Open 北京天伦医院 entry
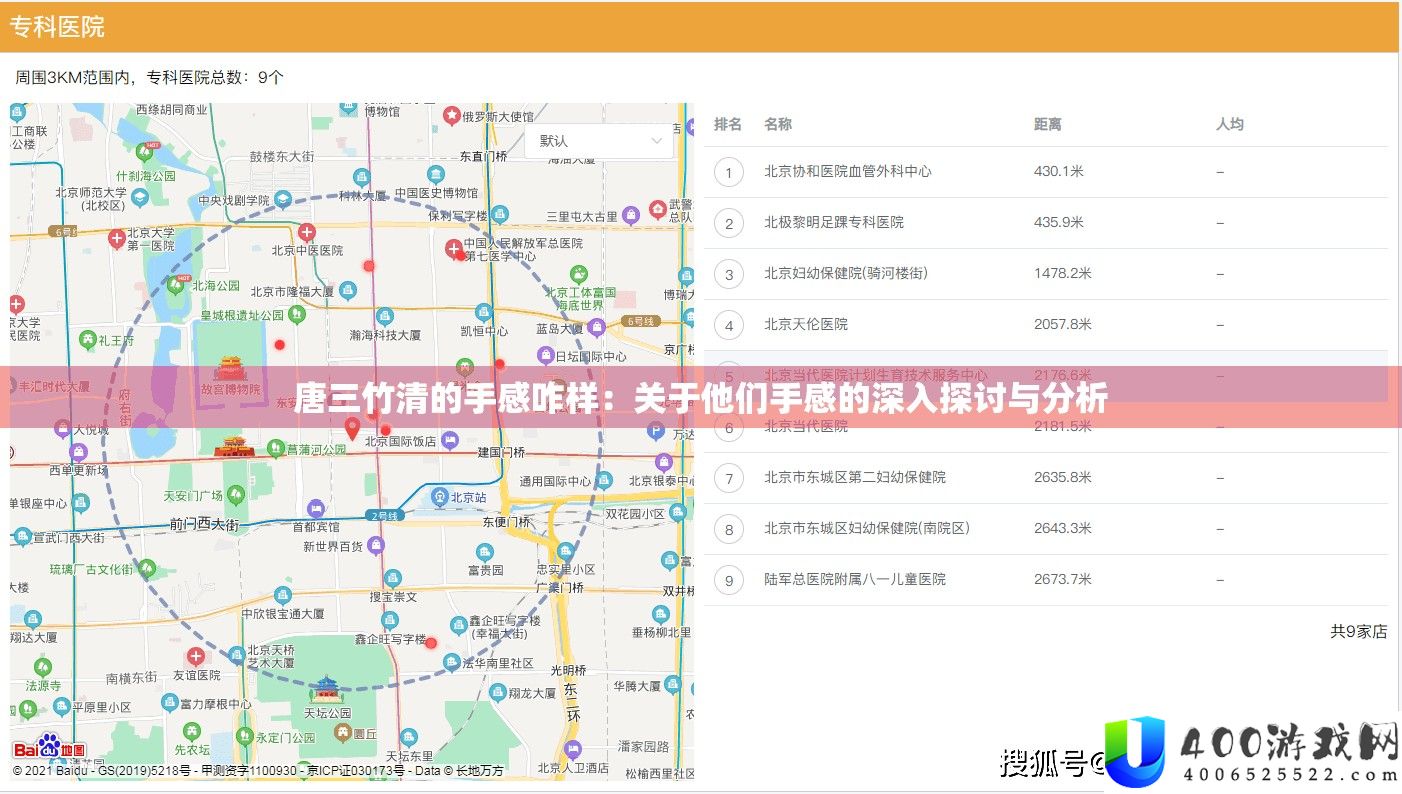Viewport: 1402px width, 794px height. [x=806, y=324]
